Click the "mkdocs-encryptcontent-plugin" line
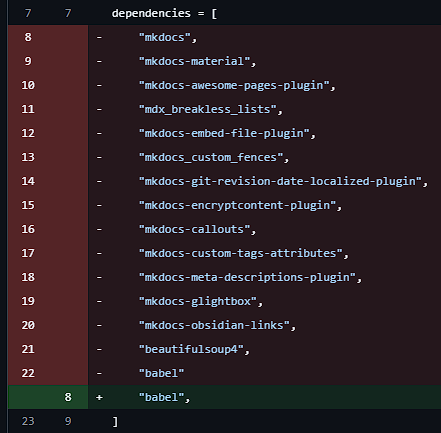The image size is (441, 433). pyautogui.click(x=240, y=205)
